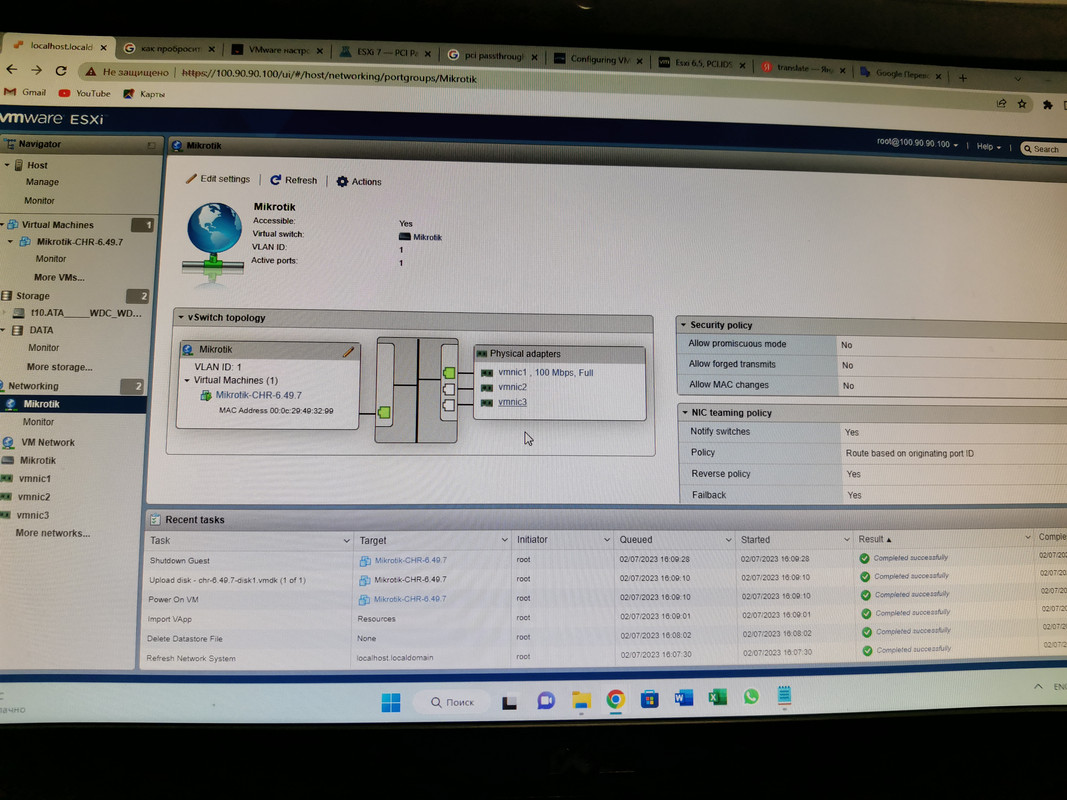Image resolution: width=1067 pixels, height=800 pixels.
Task: Collapse Virtual Machines (1) in topology
Action: pos(187,380)
